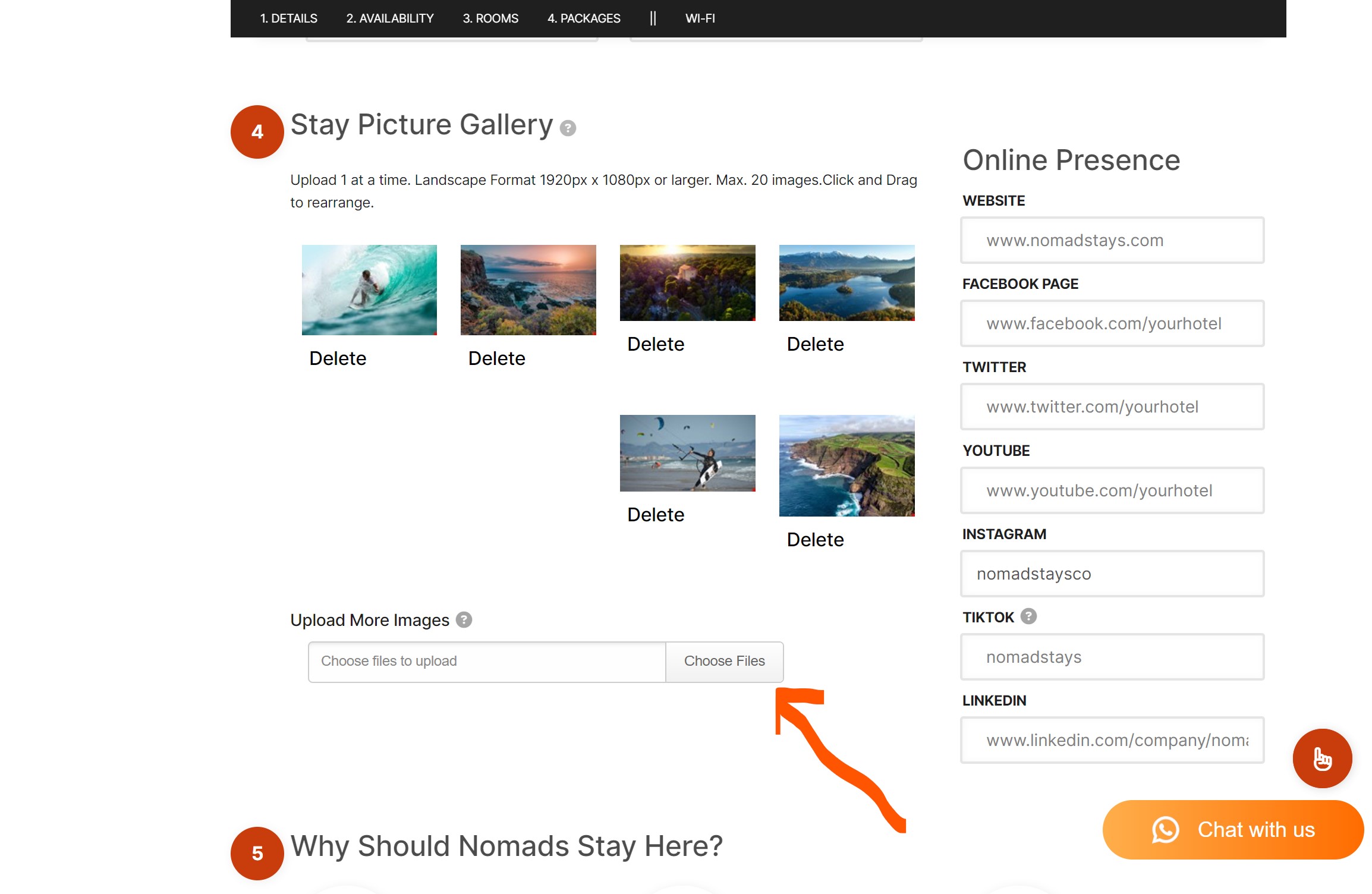This screenshot has height=894, width=1372.
Task: Switch to the 2. Availability tab
Action: (x=390, y=18)
